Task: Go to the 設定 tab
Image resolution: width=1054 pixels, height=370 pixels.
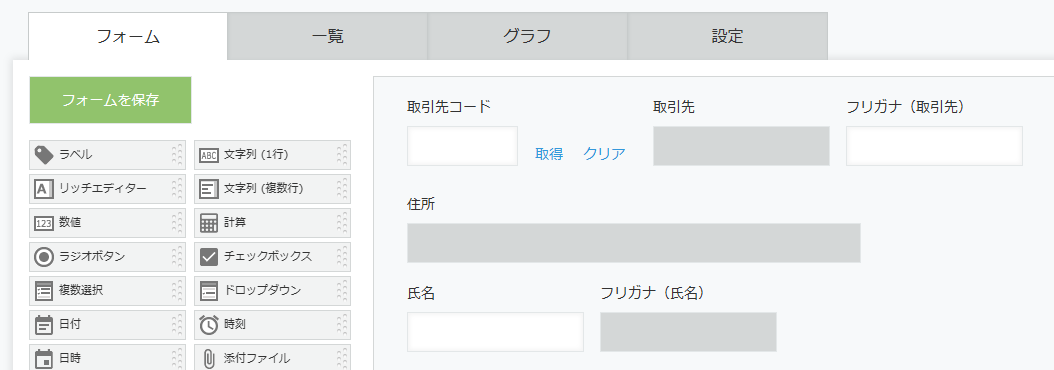Action: point(727,36)
